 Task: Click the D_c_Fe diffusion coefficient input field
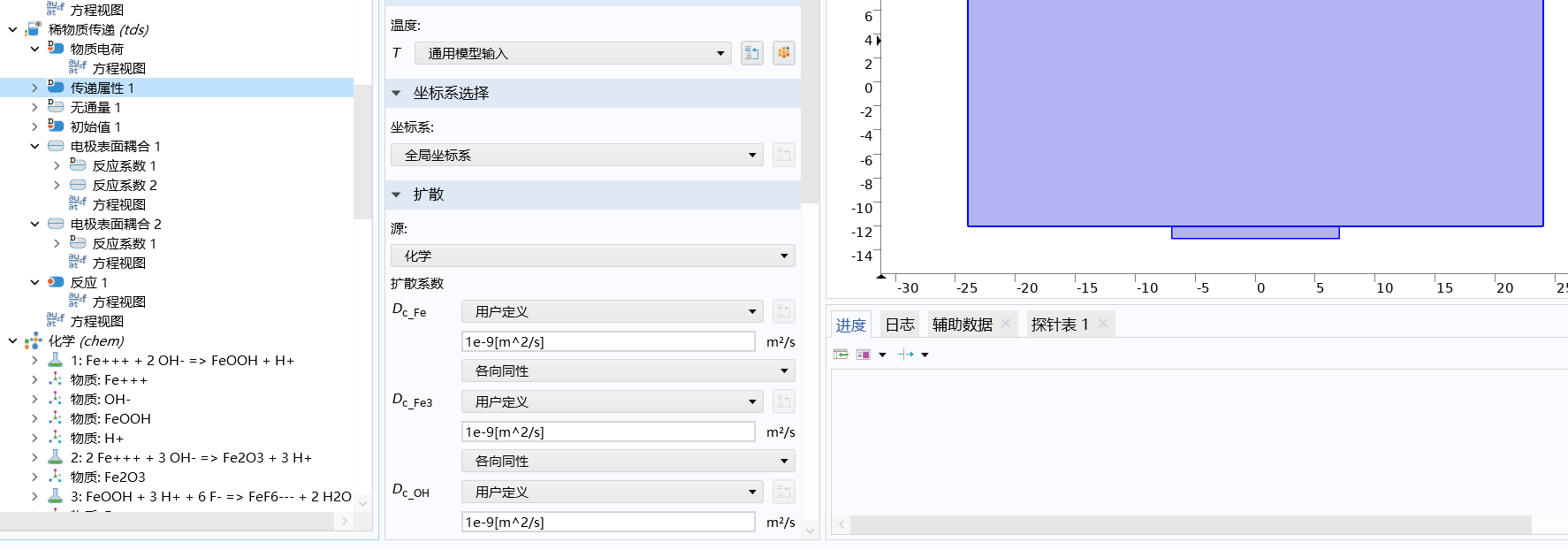(x=608, y=342)
